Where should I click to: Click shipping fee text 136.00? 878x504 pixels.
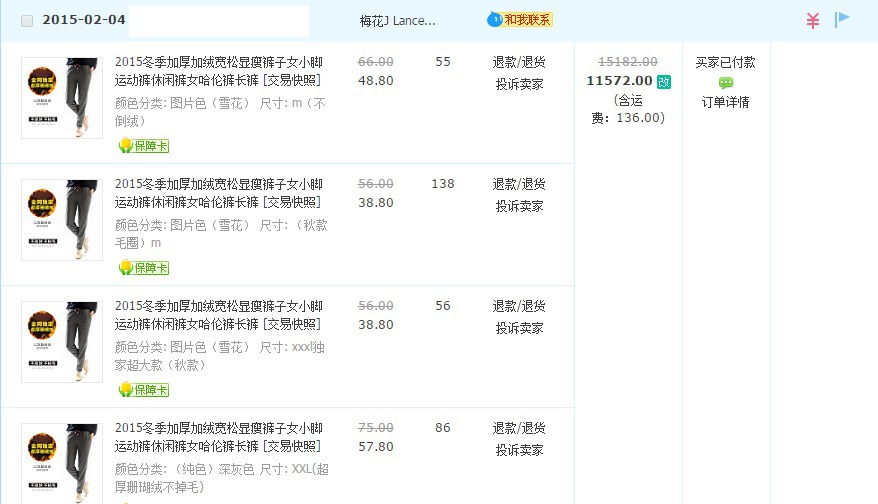click(638, 118)
